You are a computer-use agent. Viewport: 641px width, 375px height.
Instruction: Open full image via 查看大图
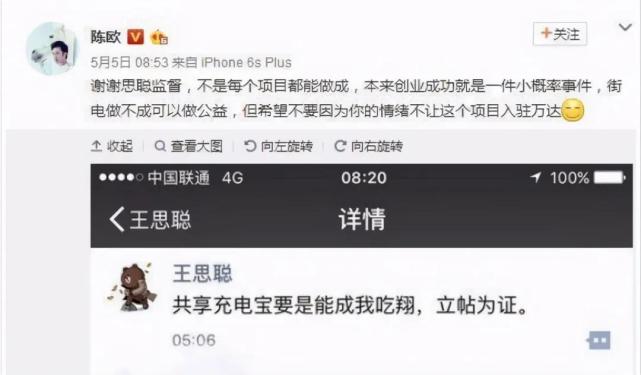pyautogui.click(x=188, y=146)
